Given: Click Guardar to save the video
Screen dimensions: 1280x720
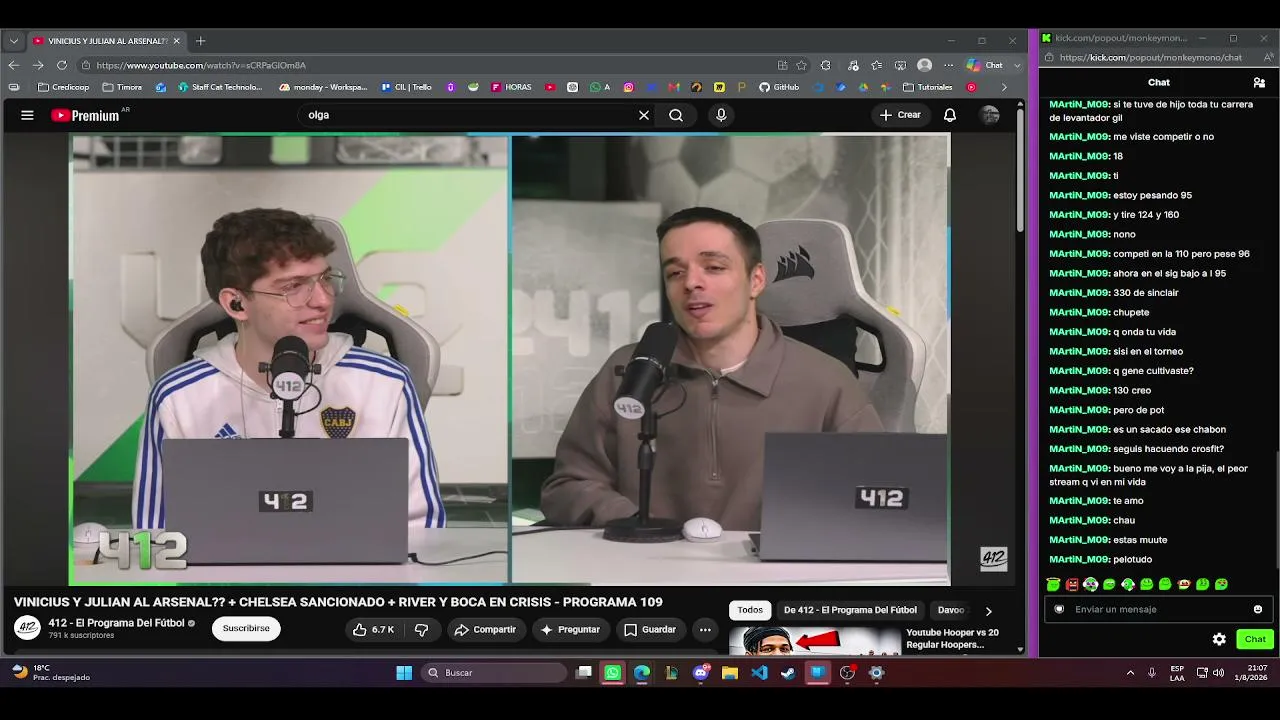Looking at the screenshot, I should [x=650, y=629].
